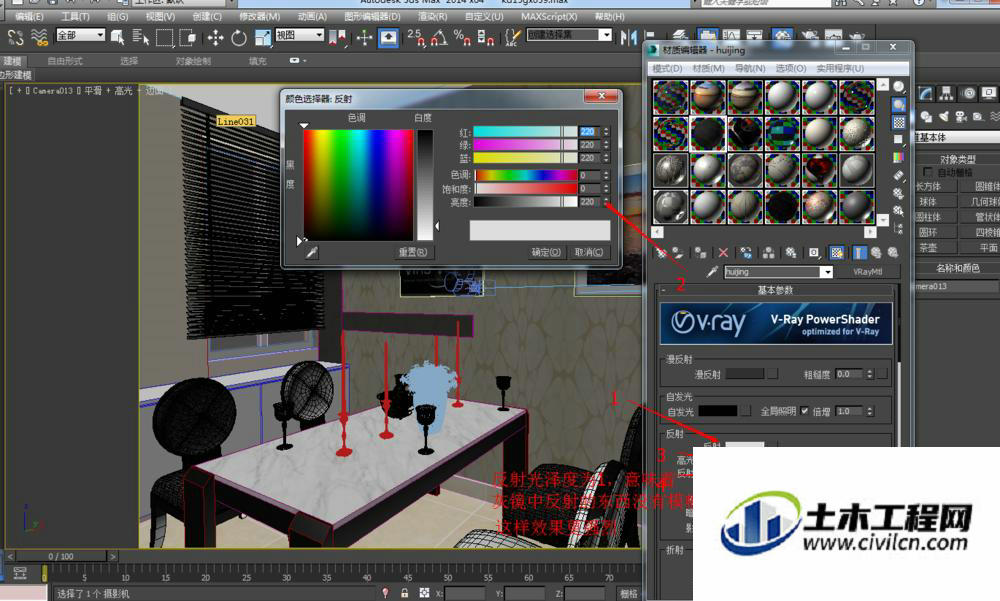
Task: Toggle the window/crossing selection icon
Action: point(188,37)
